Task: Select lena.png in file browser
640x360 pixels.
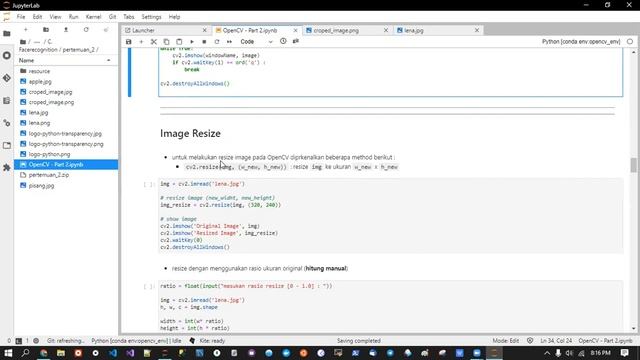Action: click(66, 123)
